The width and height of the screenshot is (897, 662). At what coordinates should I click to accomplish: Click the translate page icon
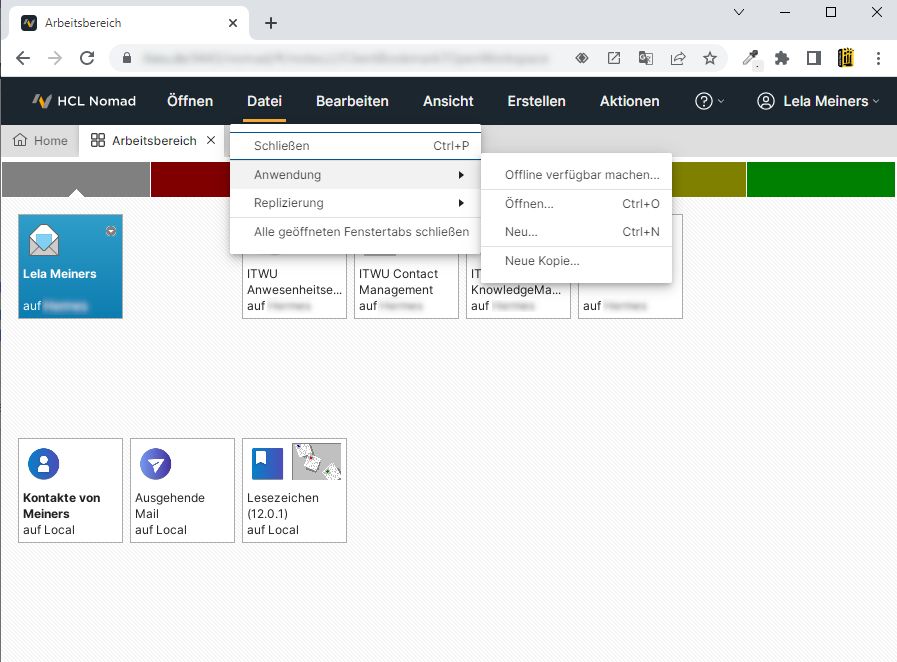(646, 58)
